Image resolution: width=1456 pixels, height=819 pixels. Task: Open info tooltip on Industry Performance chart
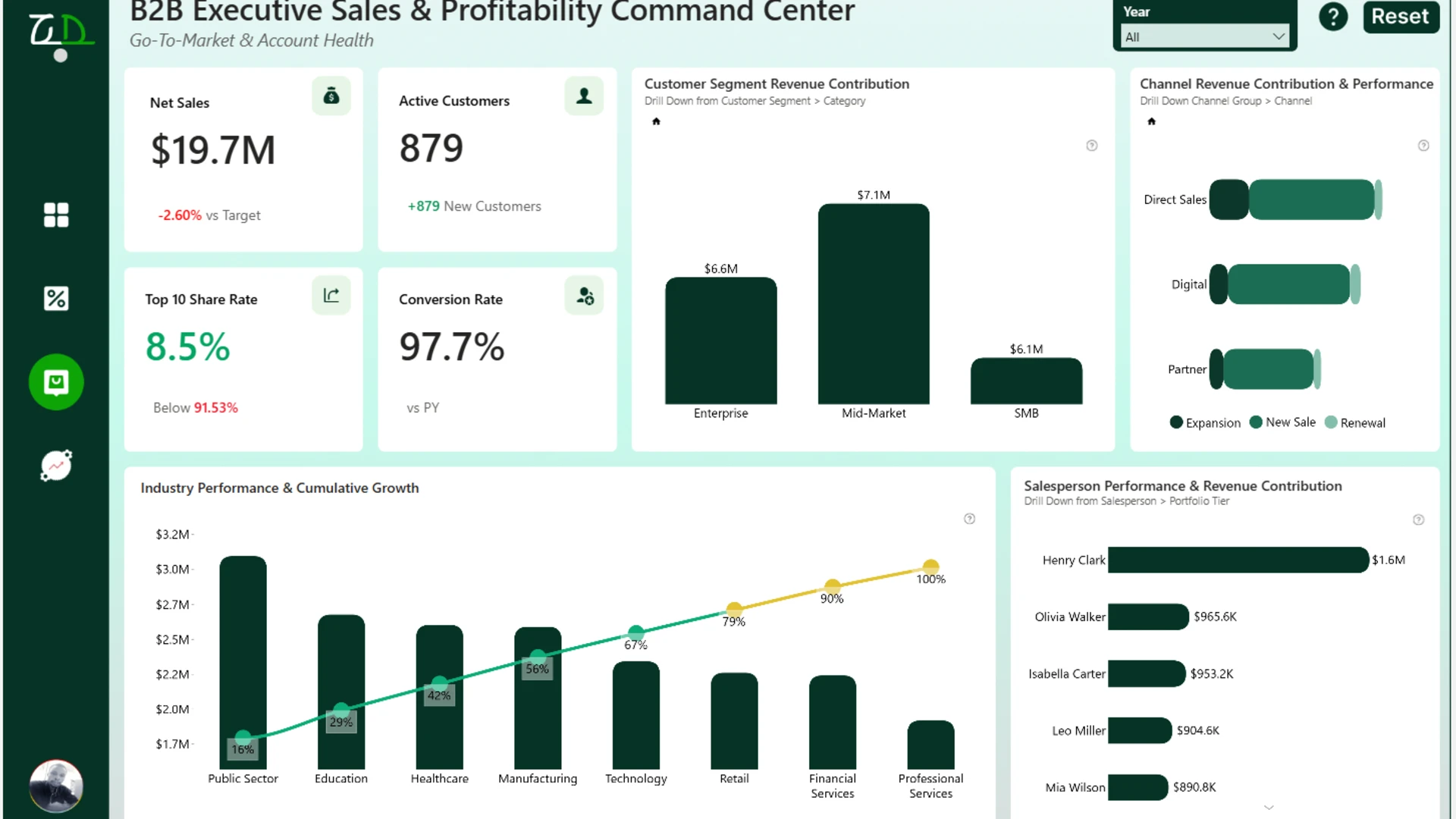(x=969, y=519)
